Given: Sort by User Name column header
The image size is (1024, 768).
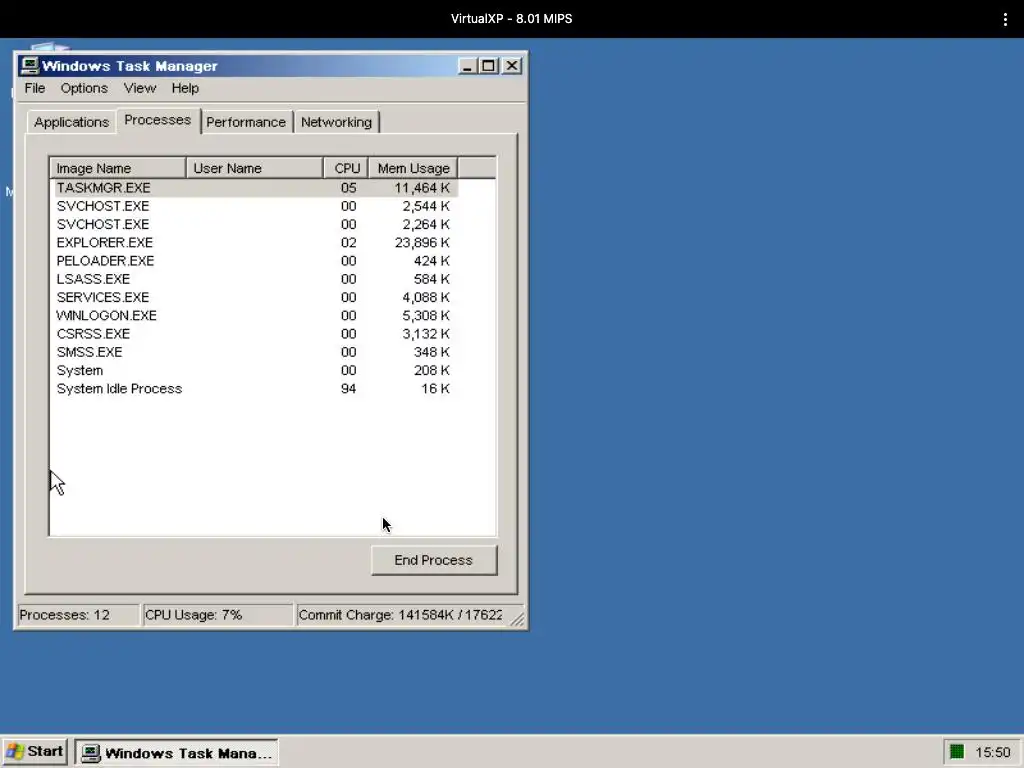Looking at the screenshot, I should pos(255,168).
